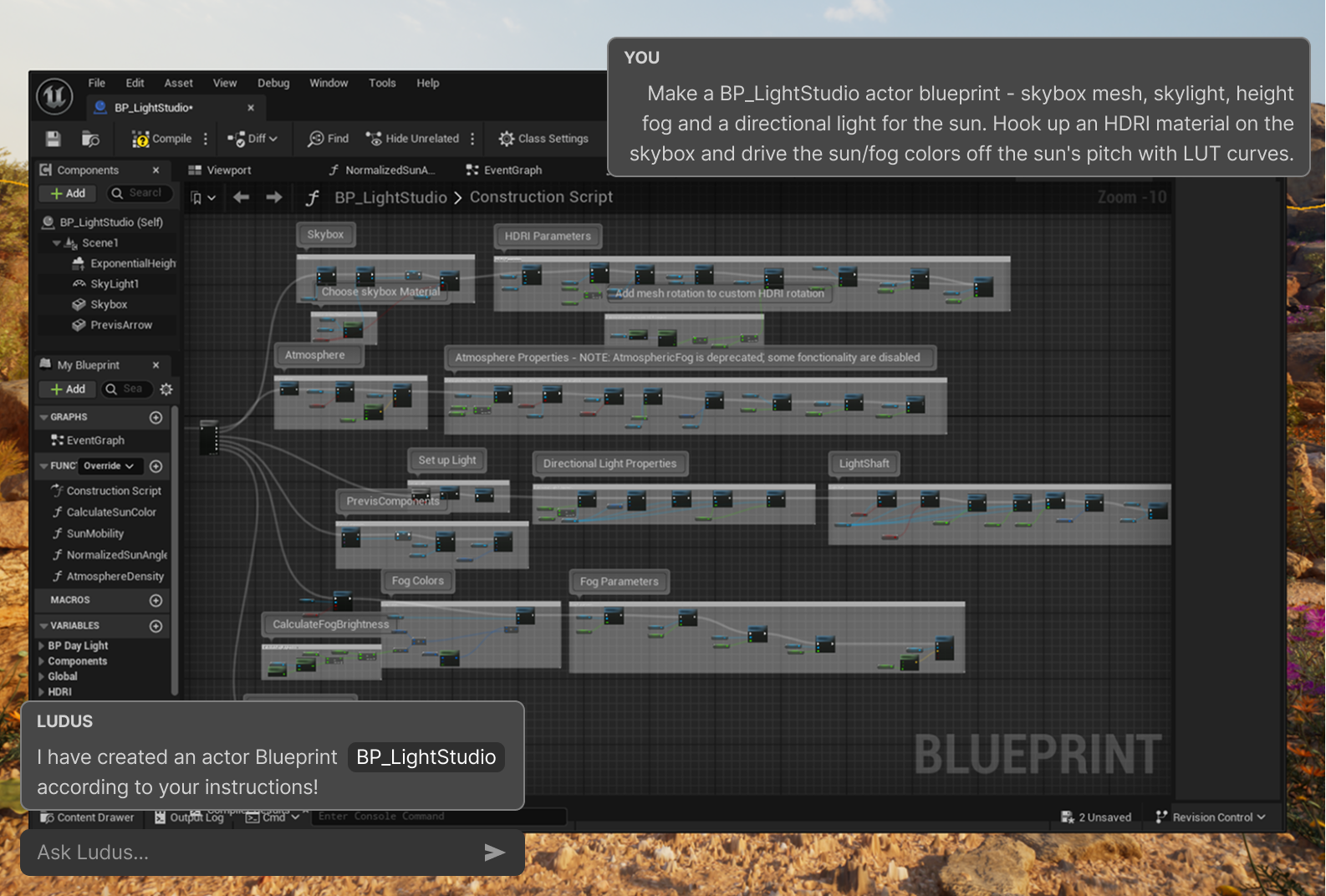1326x896 pixels.
Task: Add a new graph with plus icon
Action: [x=156, y=417]
